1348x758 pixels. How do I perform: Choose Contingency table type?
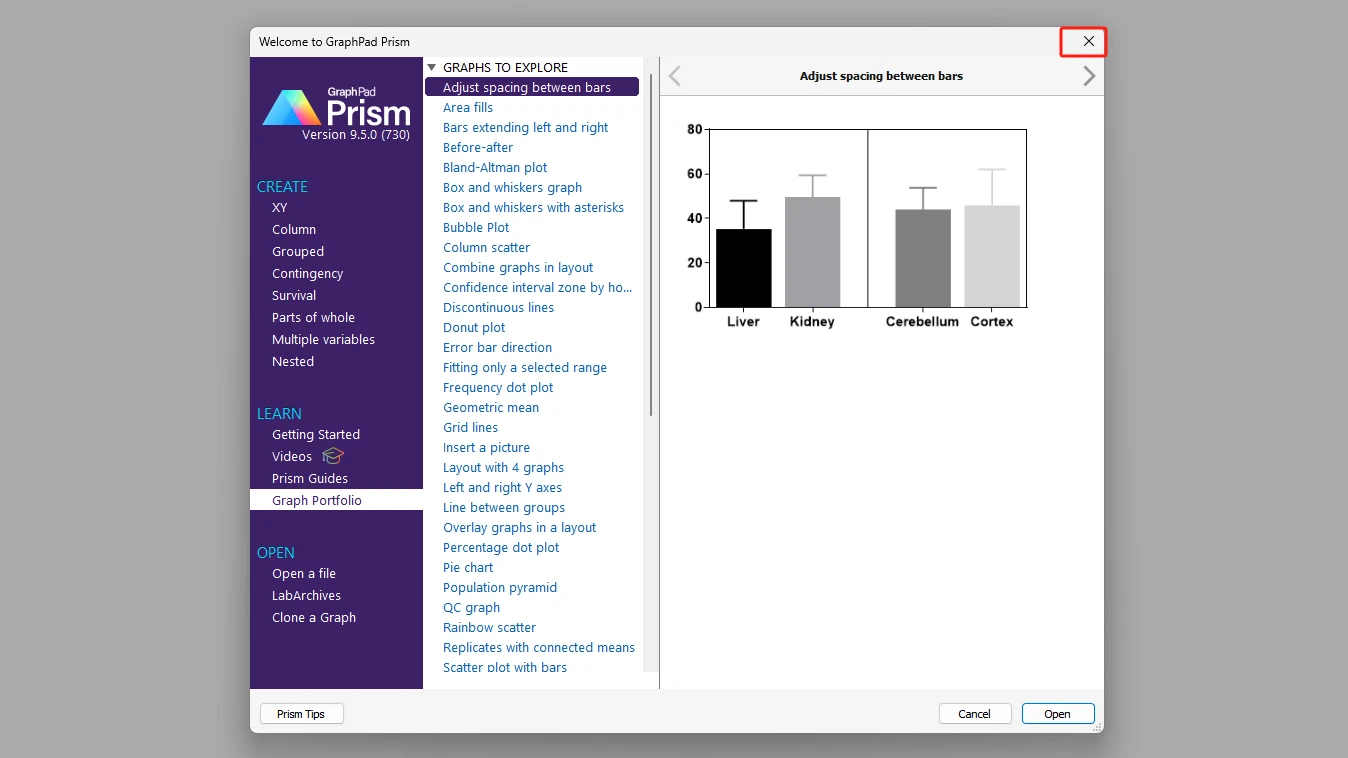pos(308,273)
